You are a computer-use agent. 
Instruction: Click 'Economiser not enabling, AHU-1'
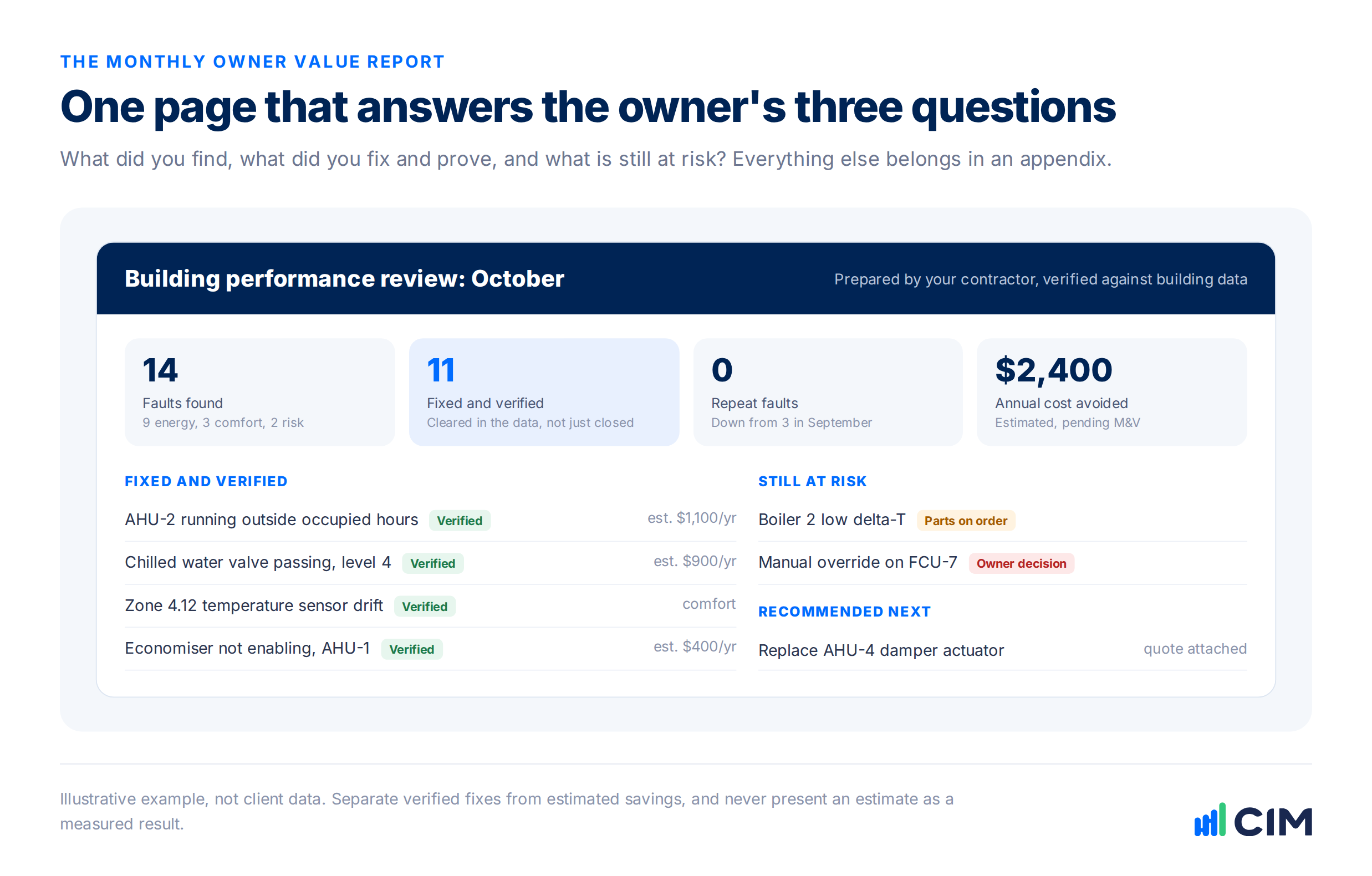pyautogui.click(x=247, y=648)
